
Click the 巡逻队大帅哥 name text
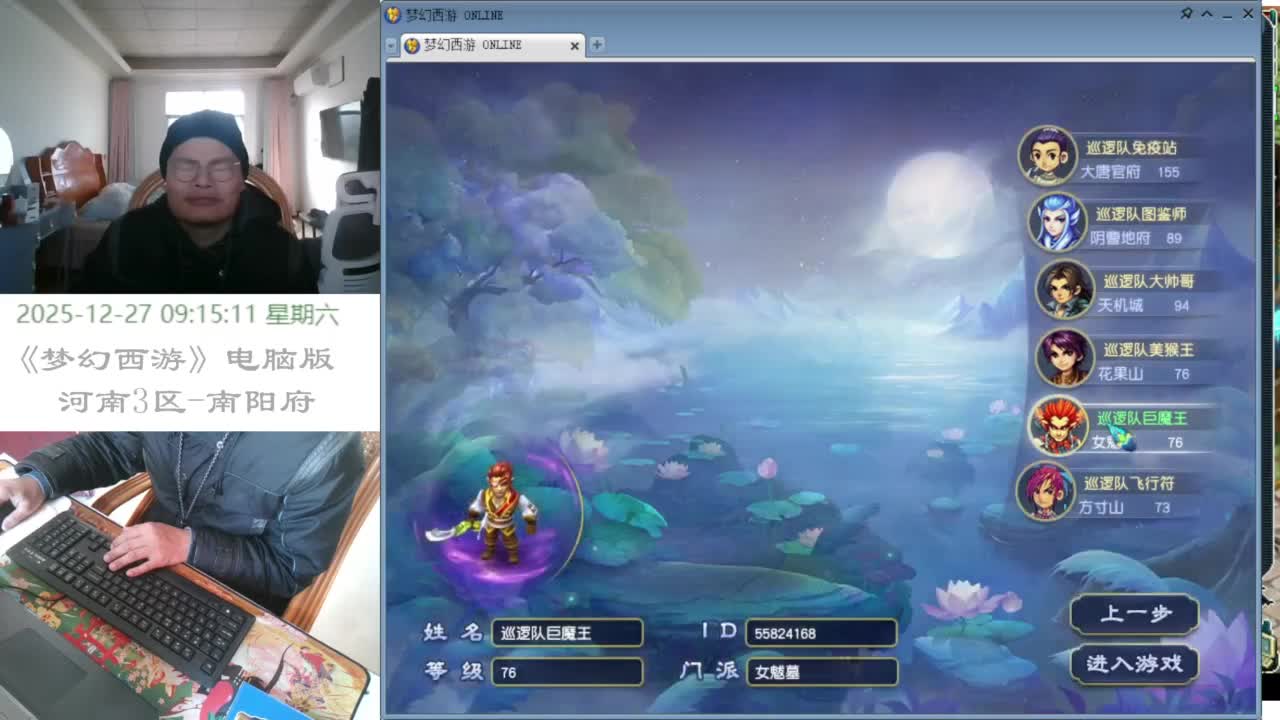tap(1148, 282)
